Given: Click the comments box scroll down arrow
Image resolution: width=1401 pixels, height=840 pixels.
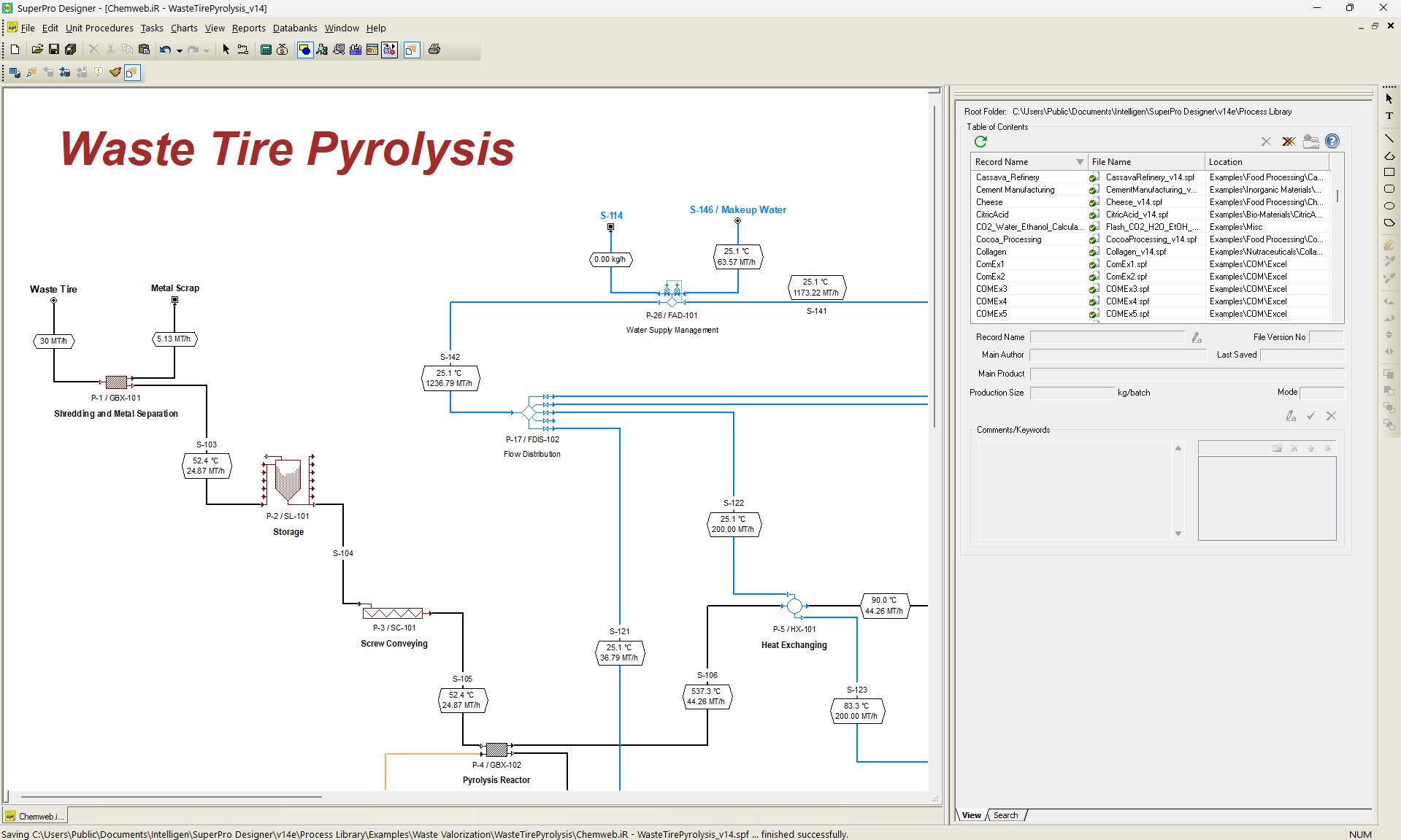Looking at the screenshot, I should point(1178,533).
